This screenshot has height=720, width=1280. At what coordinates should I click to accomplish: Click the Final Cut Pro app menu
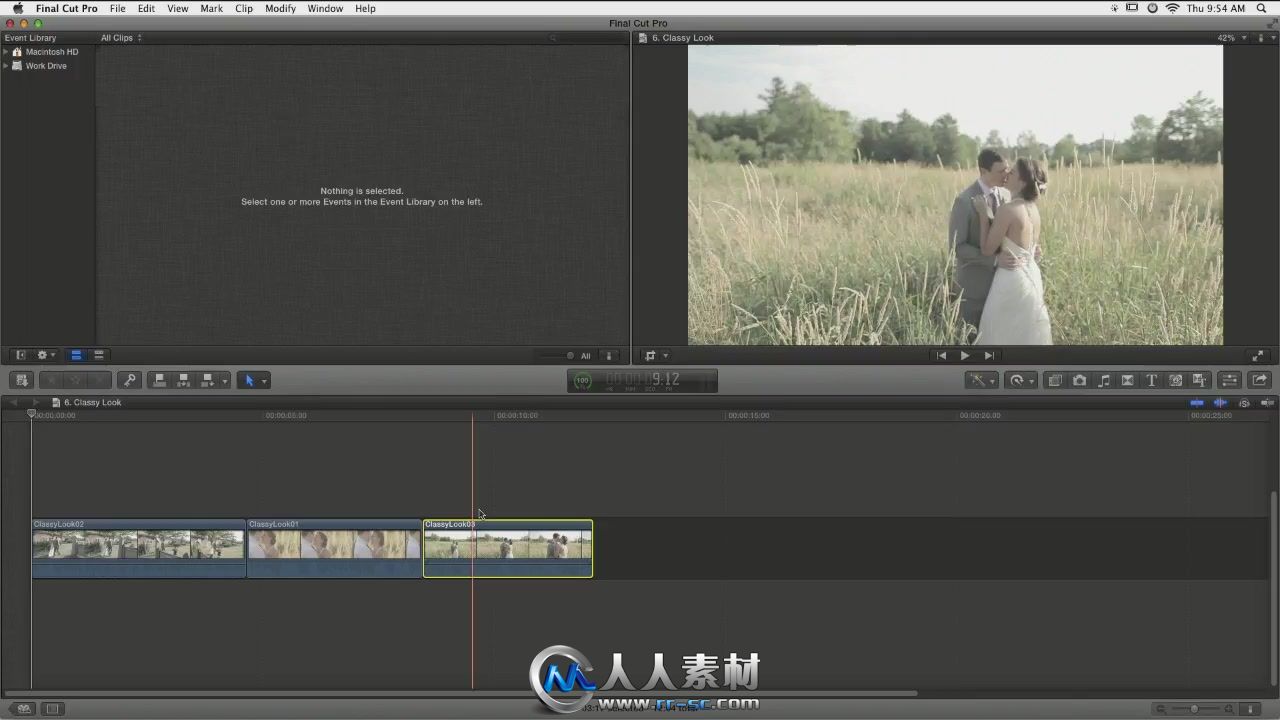coord(67,8)
